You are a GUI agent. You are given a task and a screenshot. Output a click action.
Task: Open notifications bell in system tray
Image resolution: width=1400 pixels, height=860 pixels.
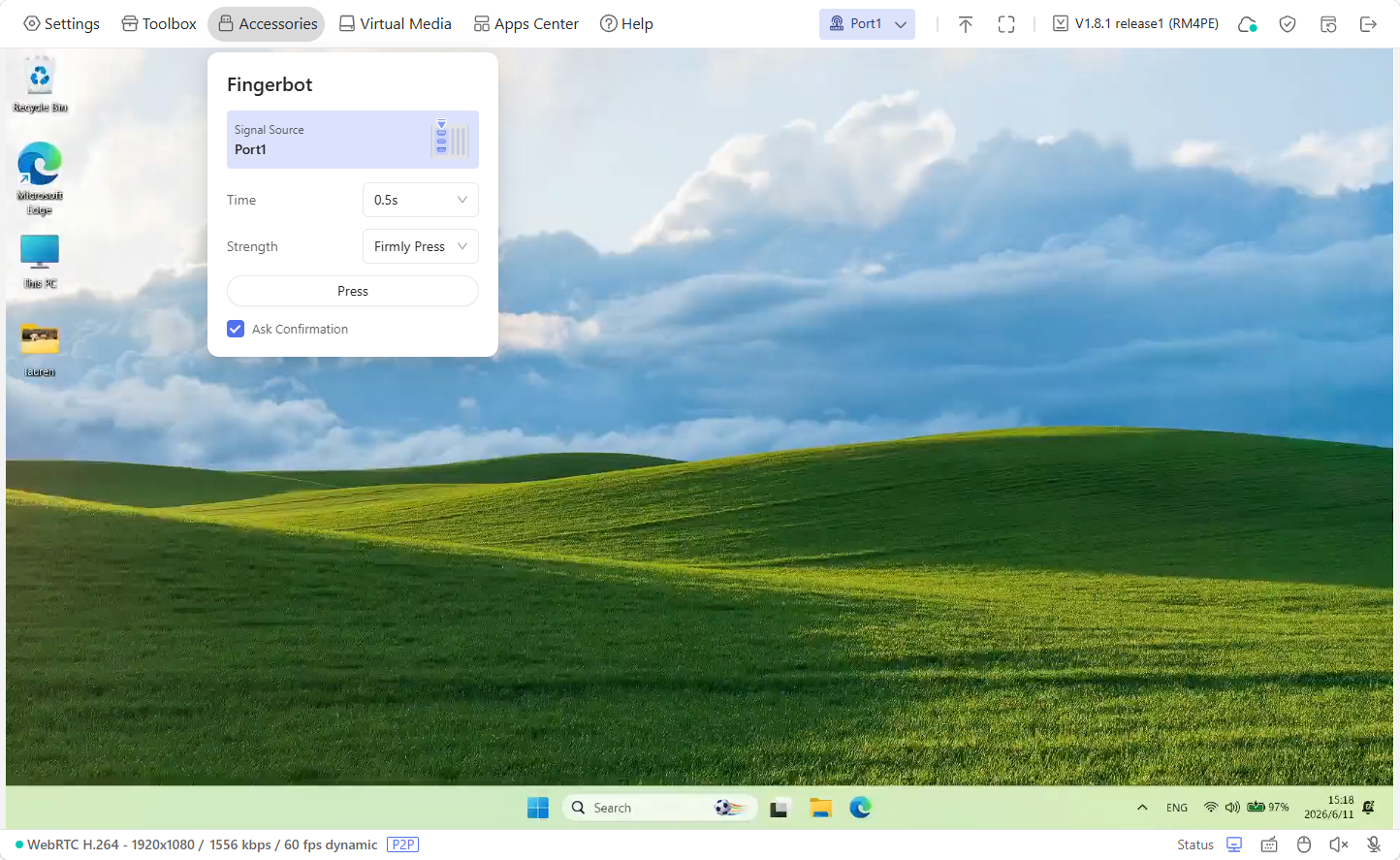point(1369,807)
